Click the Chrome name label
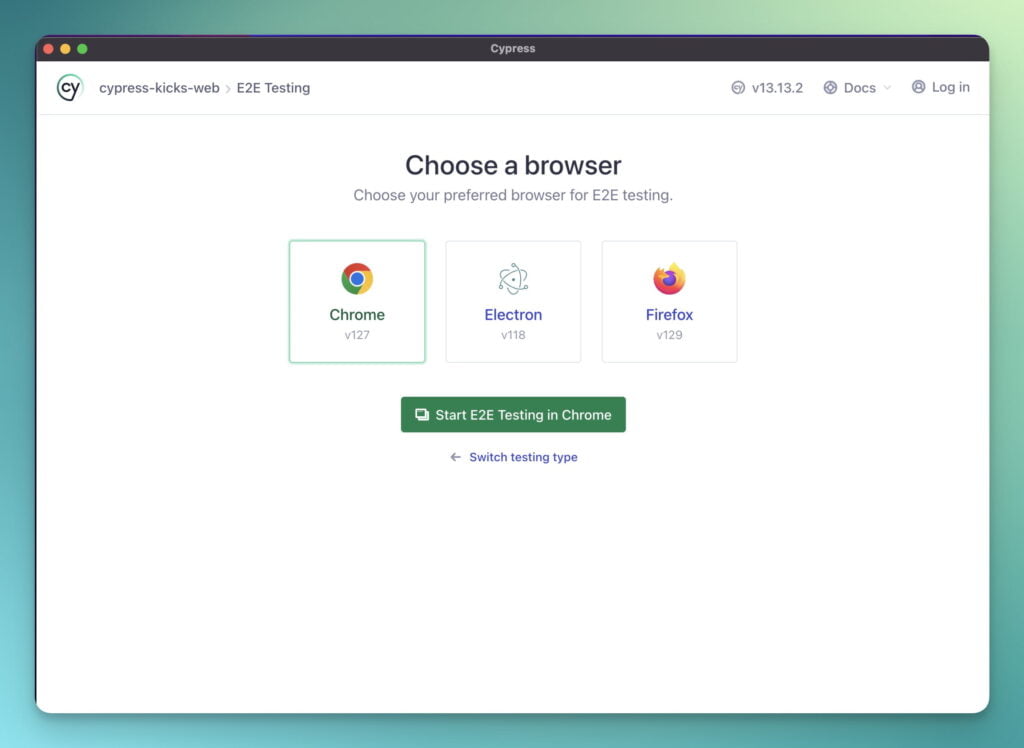1024x748 pixels. point(357,315)
